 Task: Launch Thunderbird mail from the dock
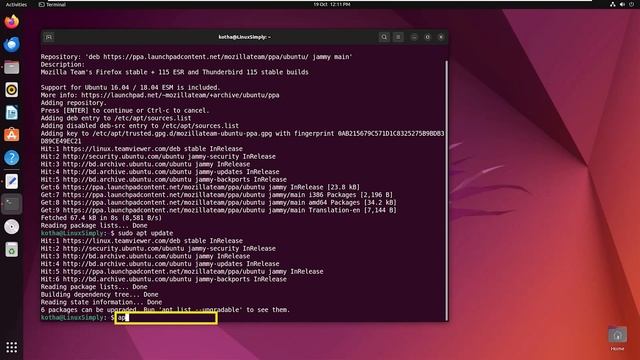click(11, 44)
